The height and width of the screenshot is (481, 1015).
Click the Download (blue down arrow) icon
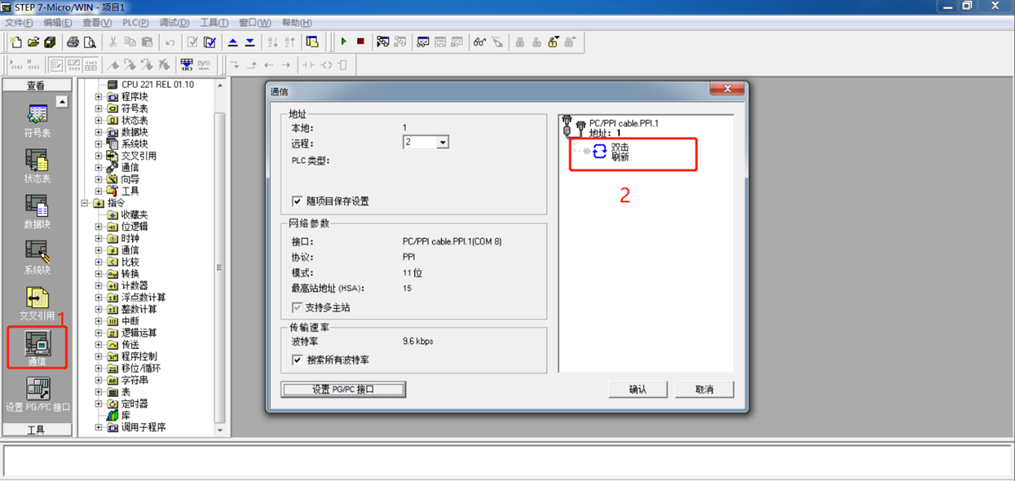(x=250, y=42)
